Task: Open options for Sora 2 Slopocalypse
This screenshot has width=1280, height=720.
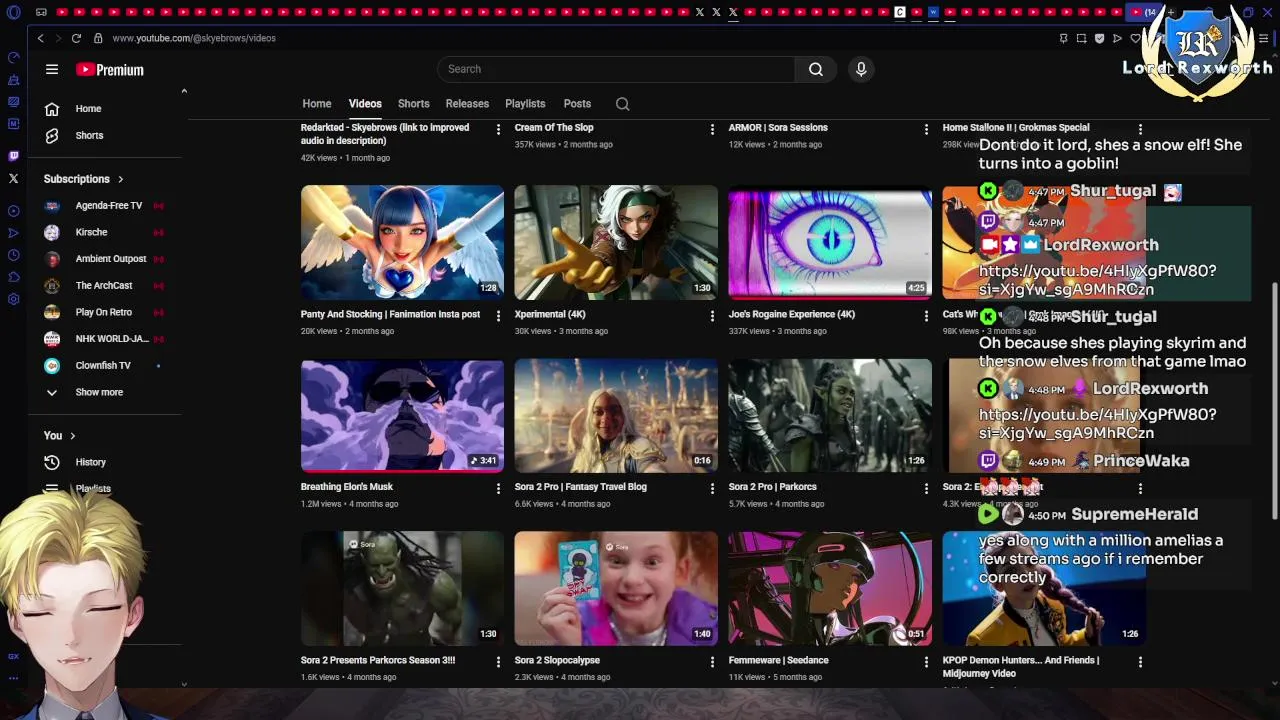Action: pos(712,662)
